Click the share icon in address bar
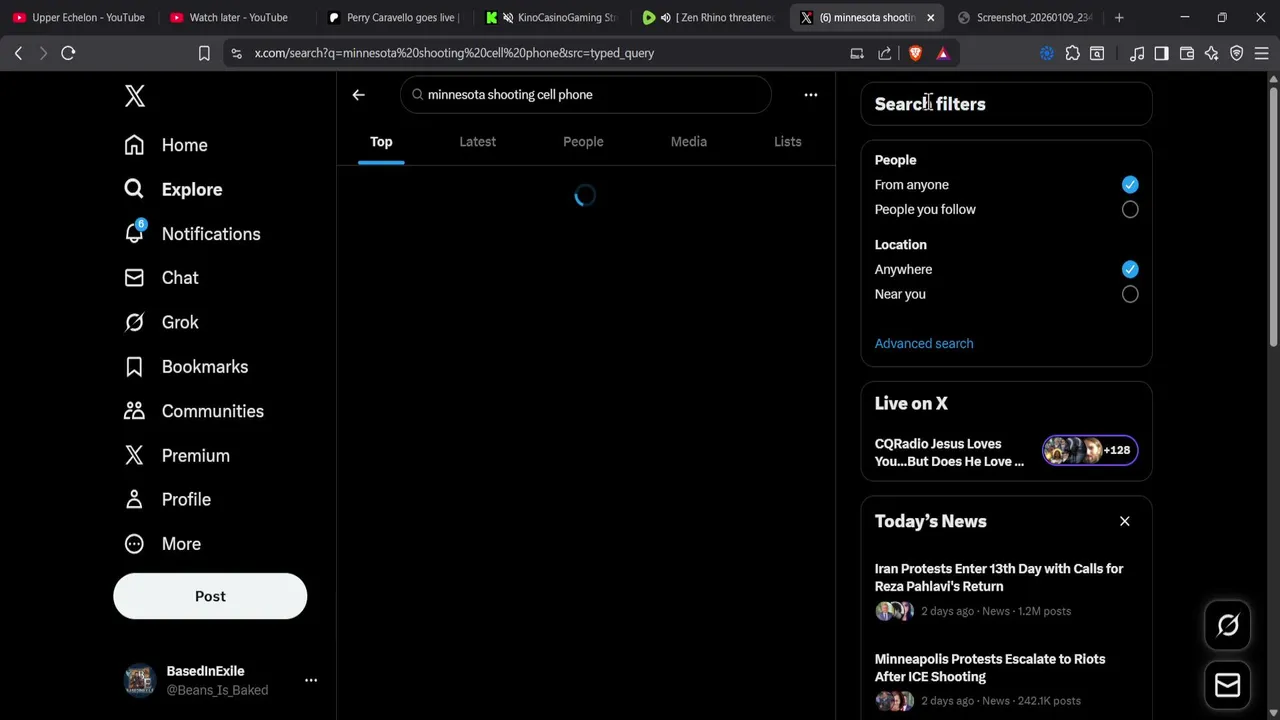This screenshot has height=720, width=1280. 885,53
